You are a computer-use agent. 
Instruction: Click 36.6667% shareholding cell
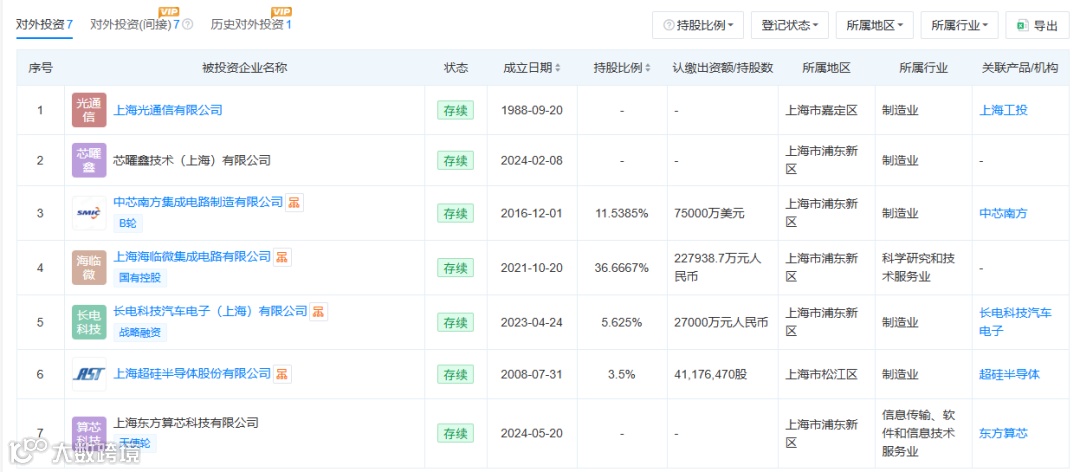(x=622, y=267)
